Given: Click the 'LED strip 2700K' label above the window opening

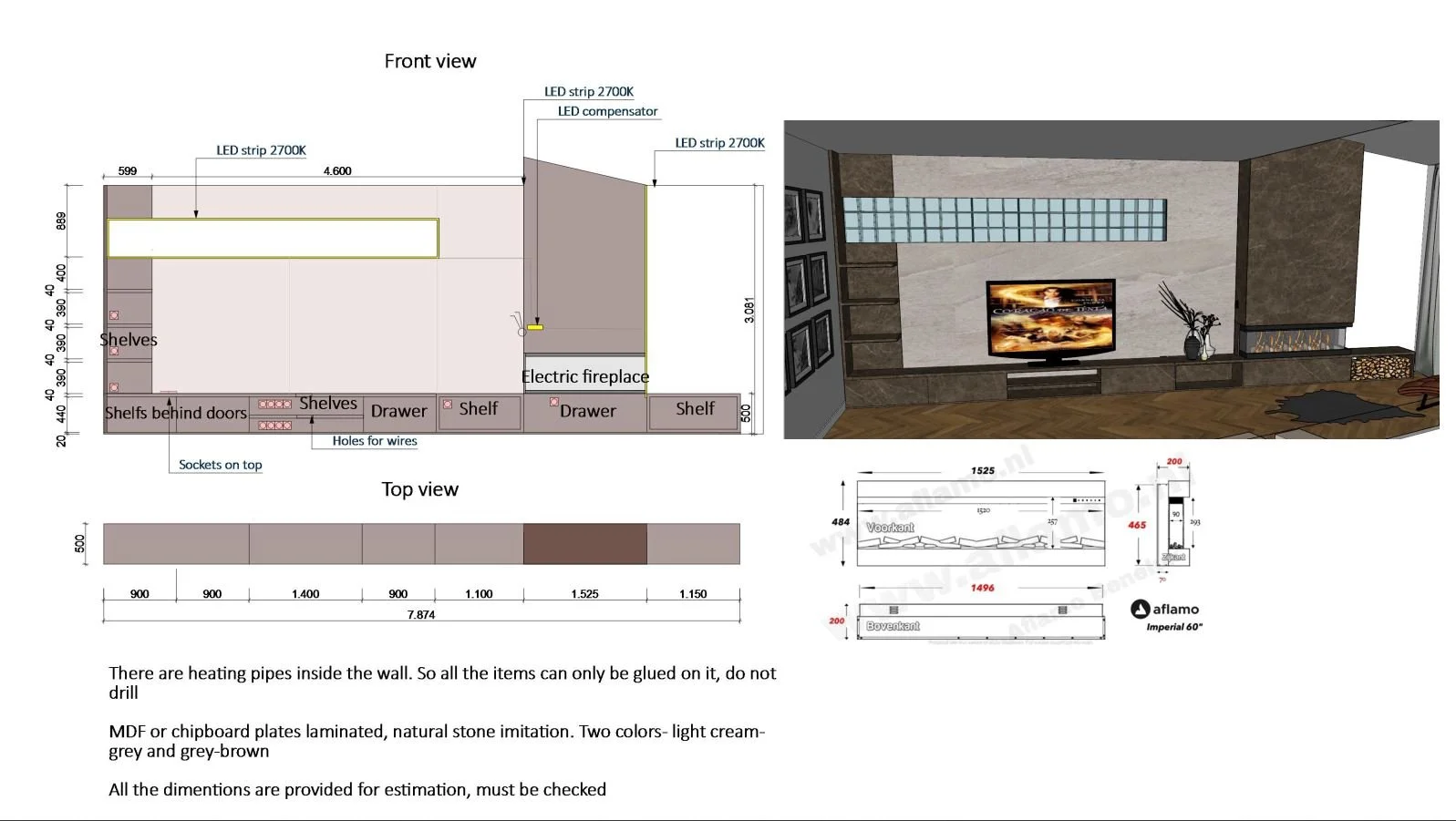Looking at the screenshot, I should pyautogui.click(x=262, y=150).
